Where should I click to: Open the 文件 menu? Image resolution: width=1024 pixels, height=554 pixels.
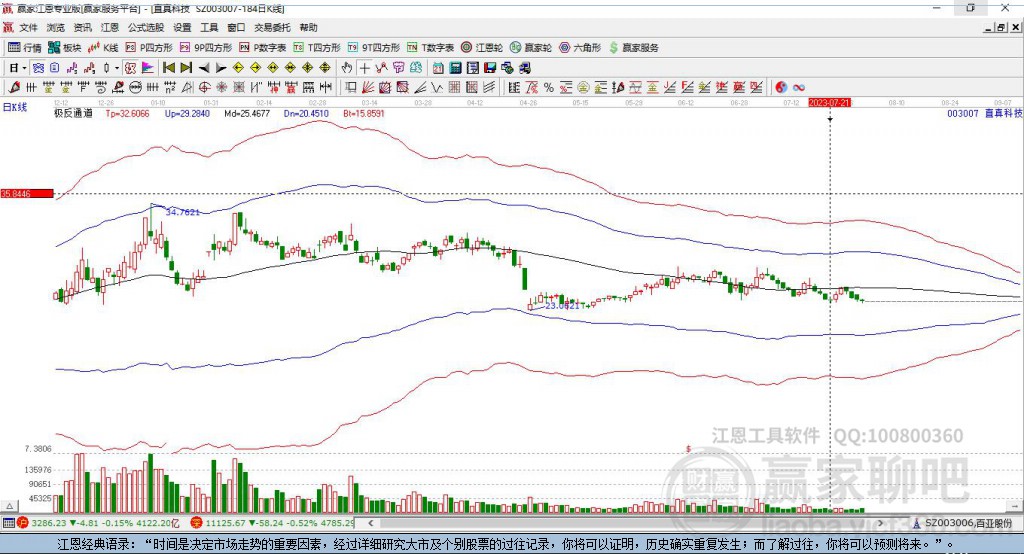coord(28,27)
